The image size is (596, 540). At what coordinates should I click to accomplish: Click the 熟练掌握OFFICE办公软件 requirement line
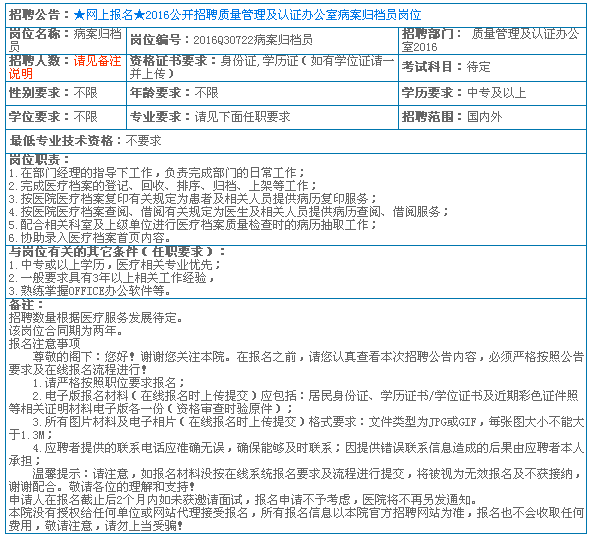pyautogui.click(x=90, y=291)
